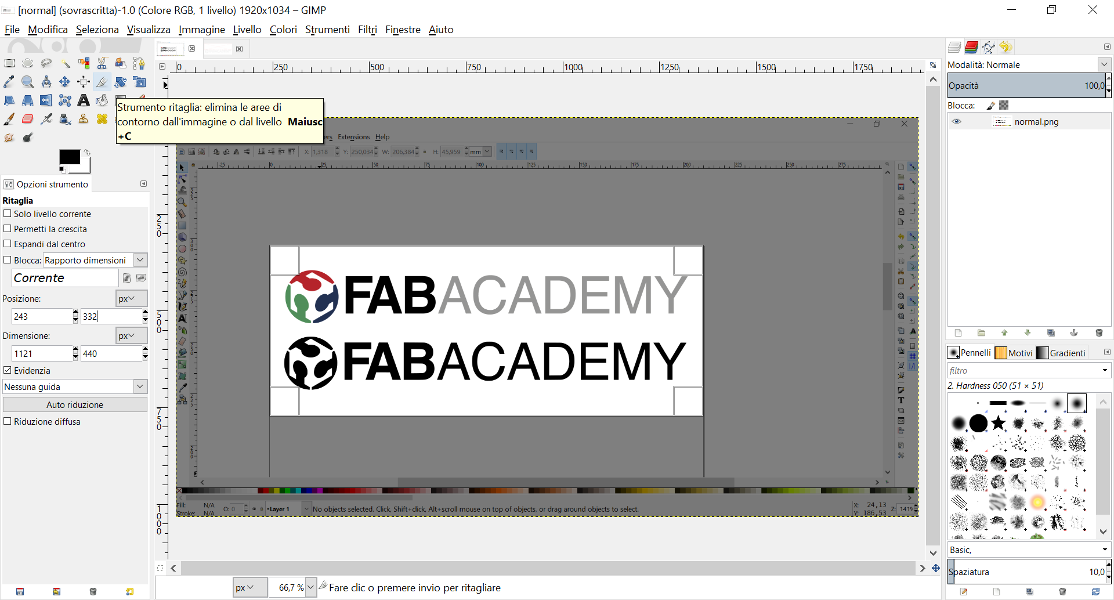This screenshot has width=1114, height=600.
Task: Select the Crop knife tool
Action: pos(102,82)
